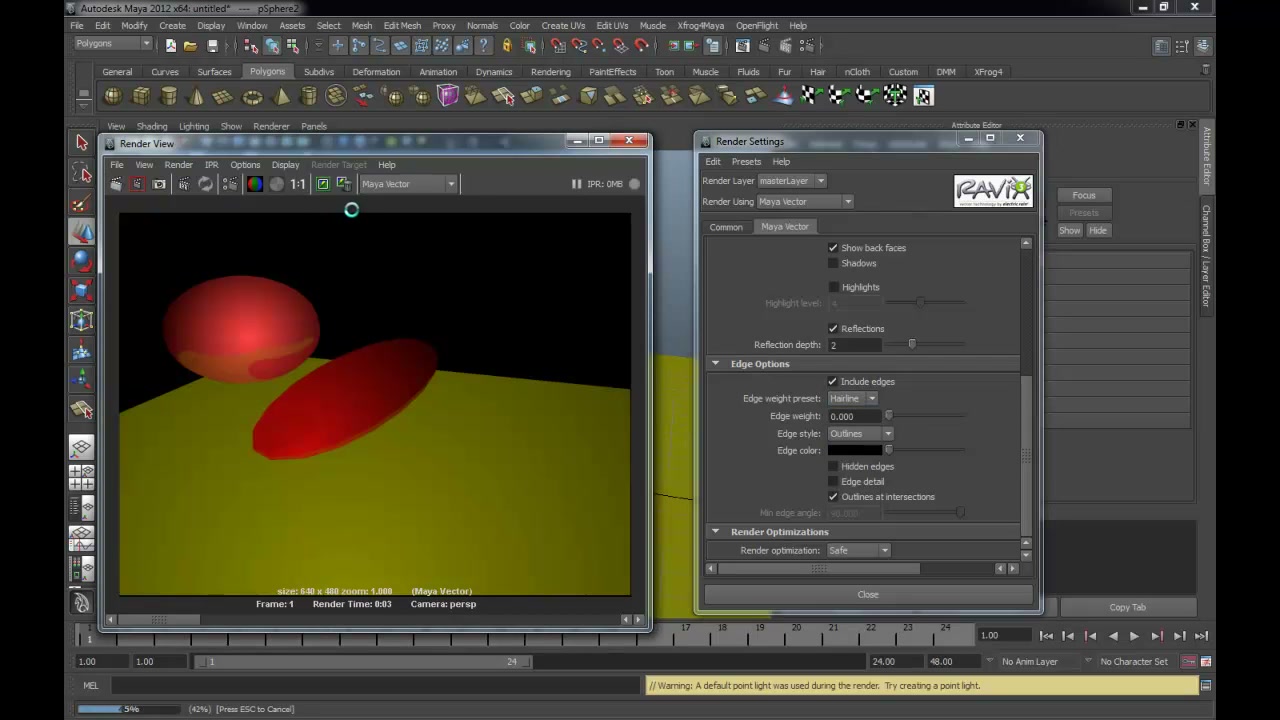Click the polygon pyramid shelf icon
1280x720 pixels.
click(281, 96)
